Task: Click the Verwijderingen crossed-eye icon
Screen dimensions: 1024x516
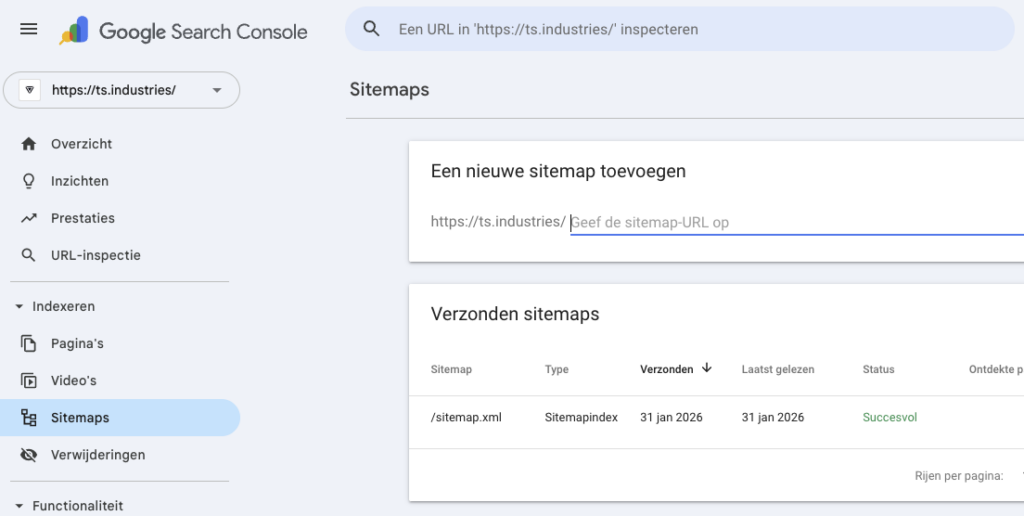Action: pyautogui.click(x=29, y=455)
